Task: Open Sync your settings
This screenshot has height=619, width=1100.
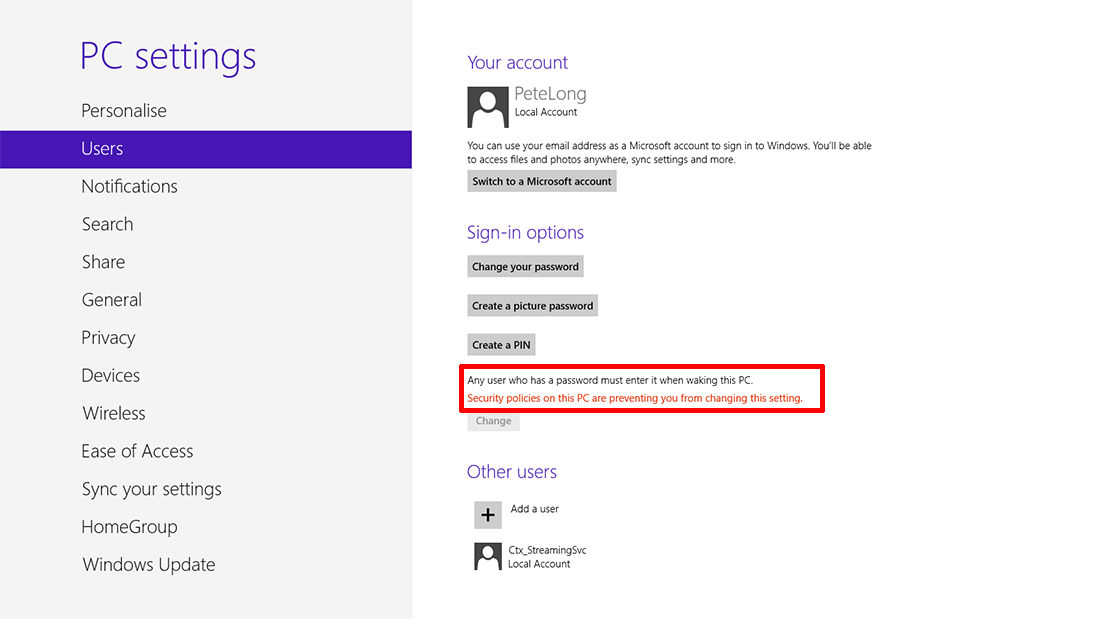Action: (152, 490)
